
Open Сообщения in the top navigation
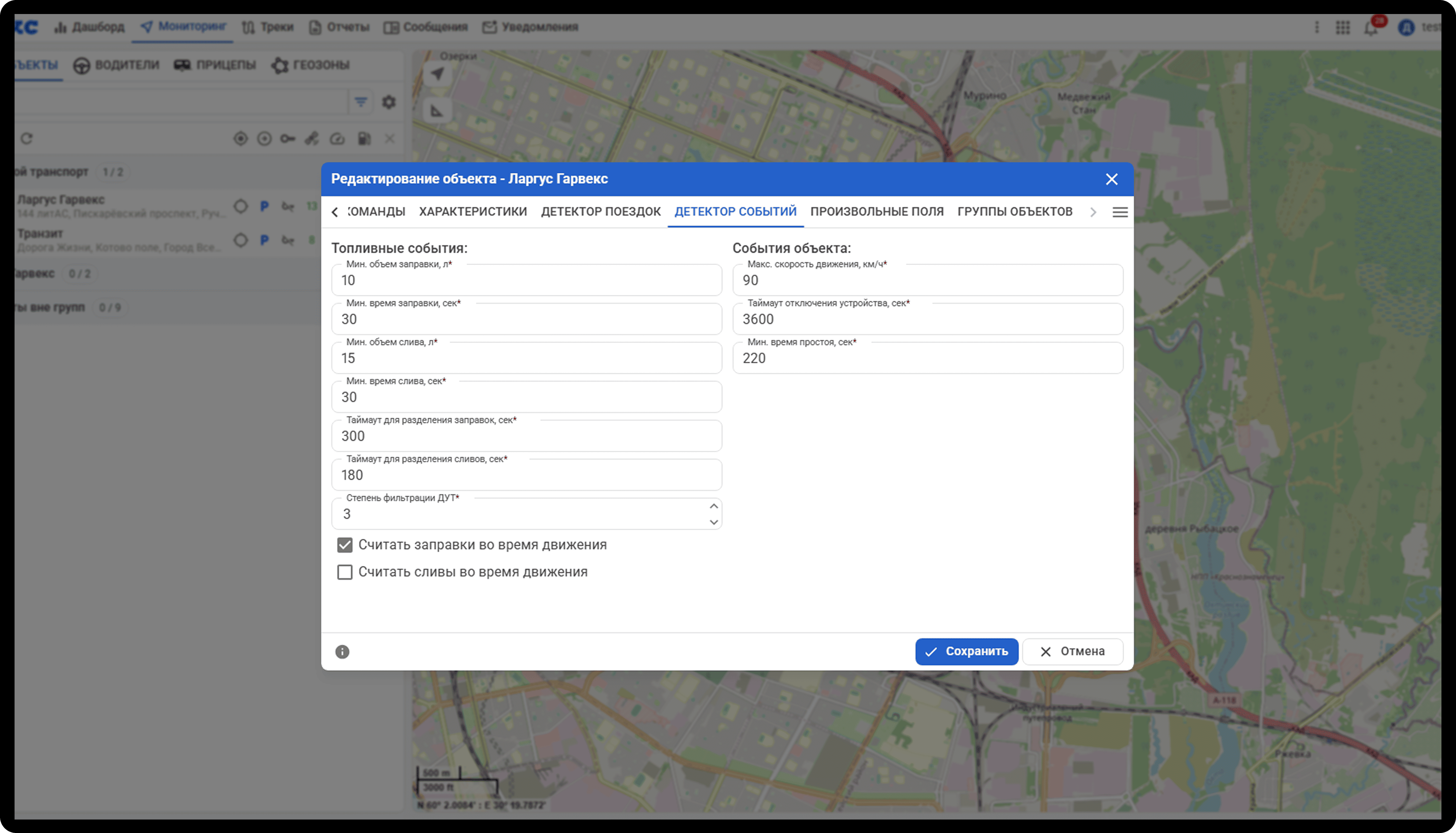[x=426, y=27]
